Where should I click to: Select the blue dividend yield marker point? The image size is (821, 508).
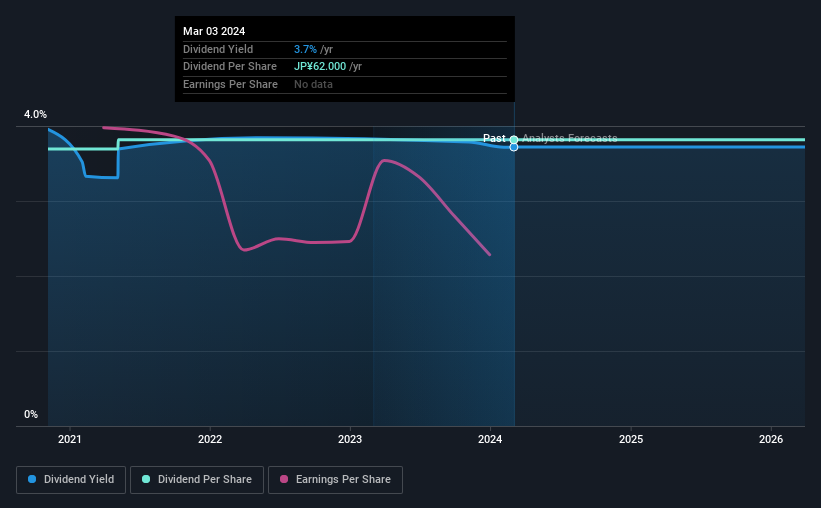(514, 147)
